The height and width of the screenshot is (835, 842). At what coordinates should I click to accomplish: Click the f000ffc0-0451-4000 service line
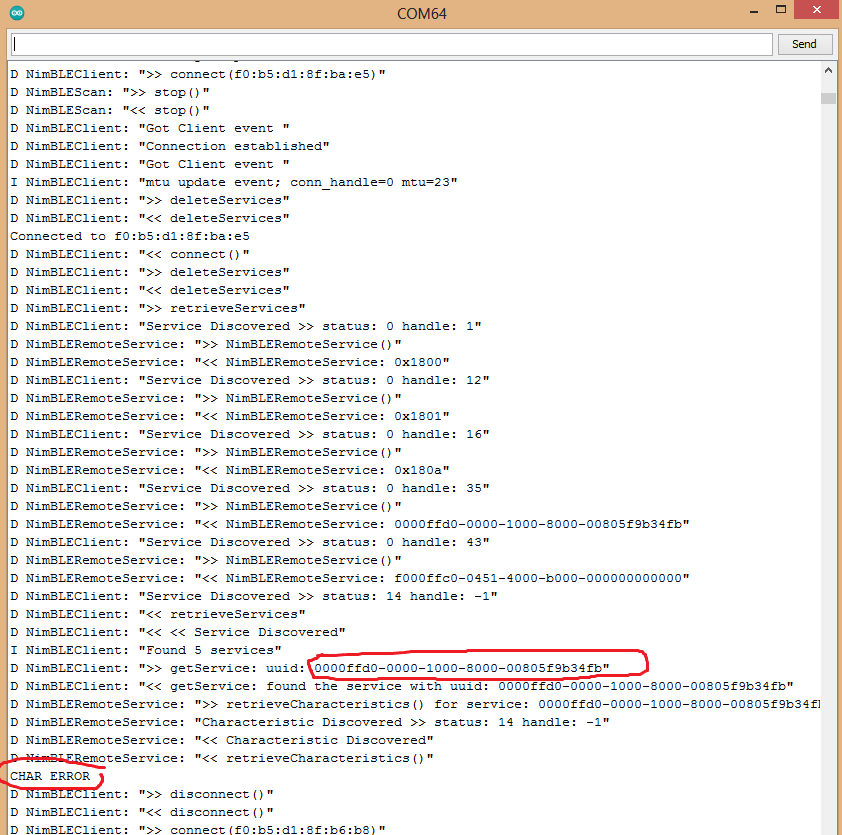350,578
